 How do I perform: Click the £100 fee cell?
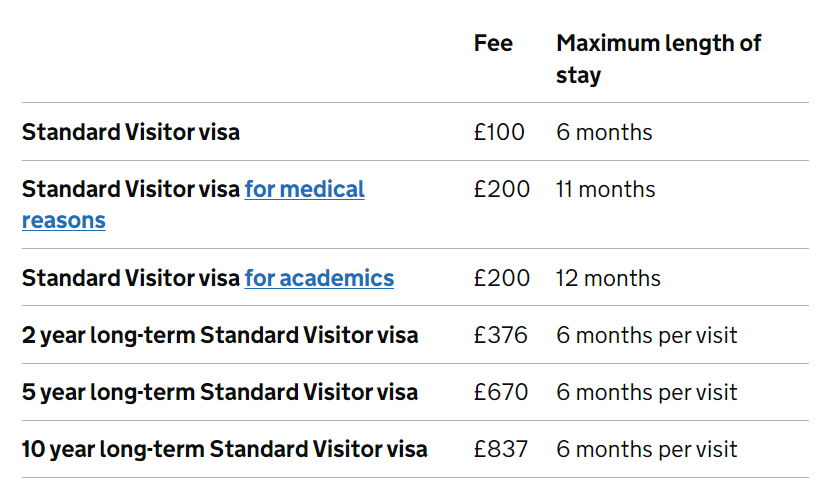point(499,132)
